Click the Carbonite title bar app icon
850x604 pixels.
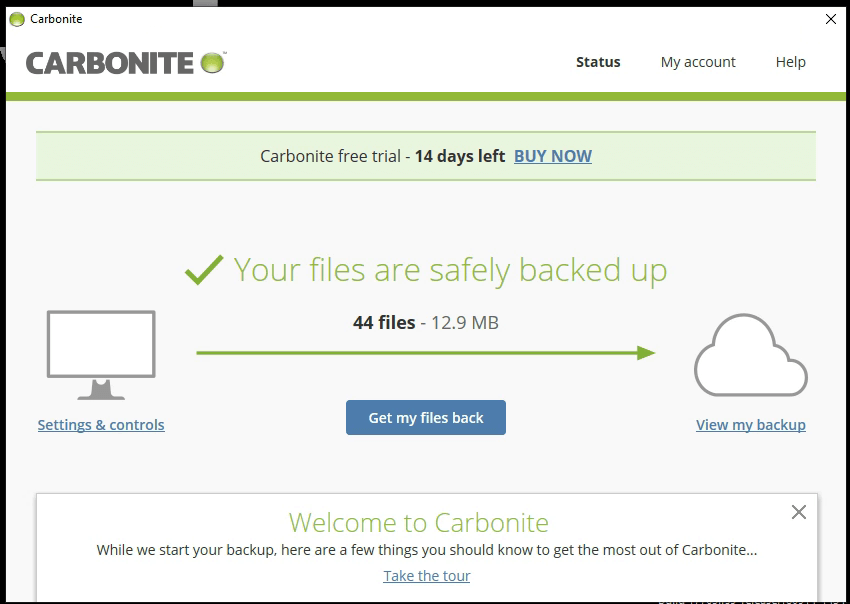[16, 19]
